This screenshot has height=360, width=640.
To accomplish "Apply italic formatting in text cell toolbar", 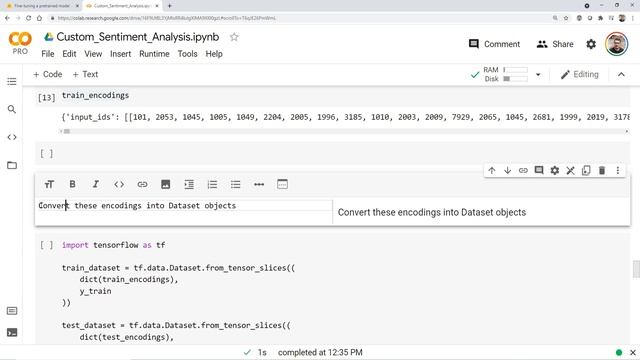I will click(x=96, y=184).
